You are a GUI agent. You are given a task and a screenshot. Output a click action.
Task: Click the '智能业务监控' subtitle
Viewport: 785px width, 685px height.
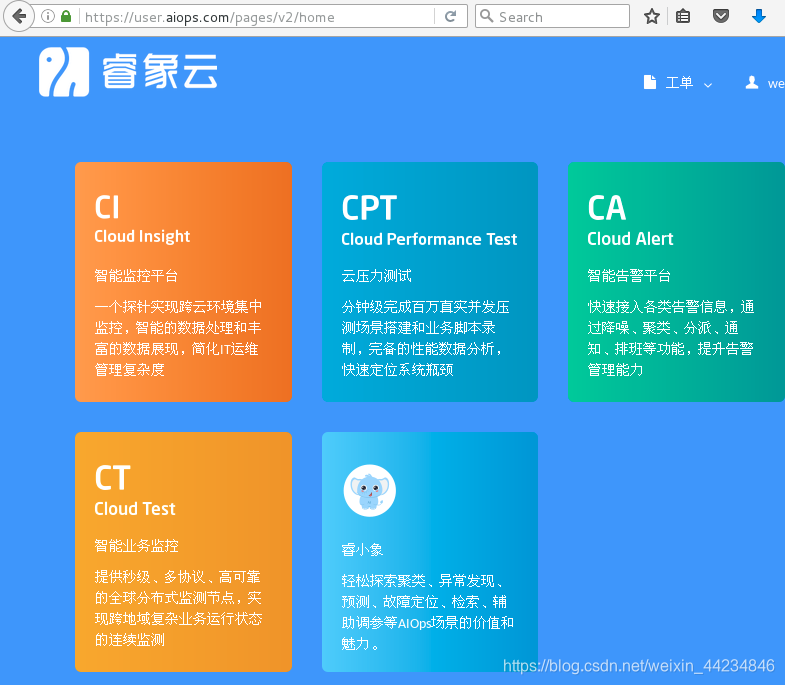pos(136,546)
